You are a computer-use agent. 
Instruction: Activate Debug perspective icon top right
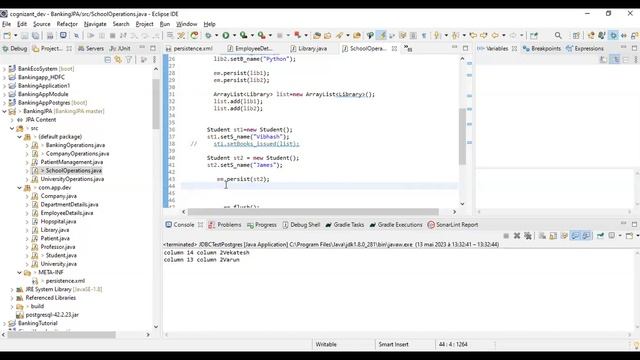[x=613, y=36]
